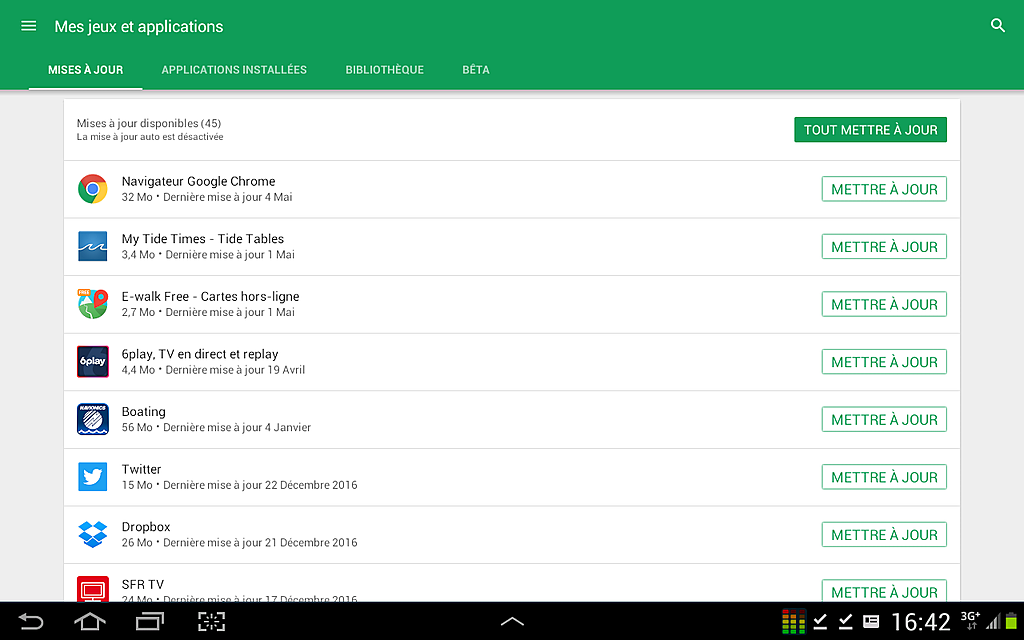Select 'E-walk Free - Cartes hors-ligne' title
The image size is (1024, 640).
click(210, 296)
